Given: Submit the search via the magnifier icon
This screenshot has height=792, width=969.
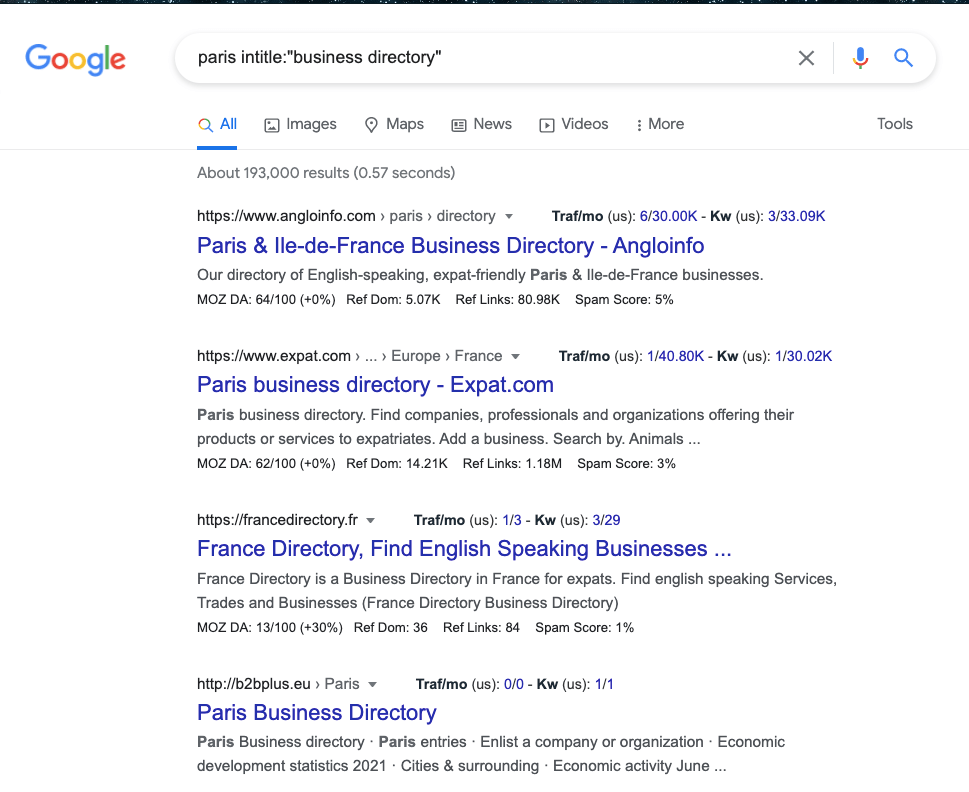Looking at the screenshot, I should point(902,58).
